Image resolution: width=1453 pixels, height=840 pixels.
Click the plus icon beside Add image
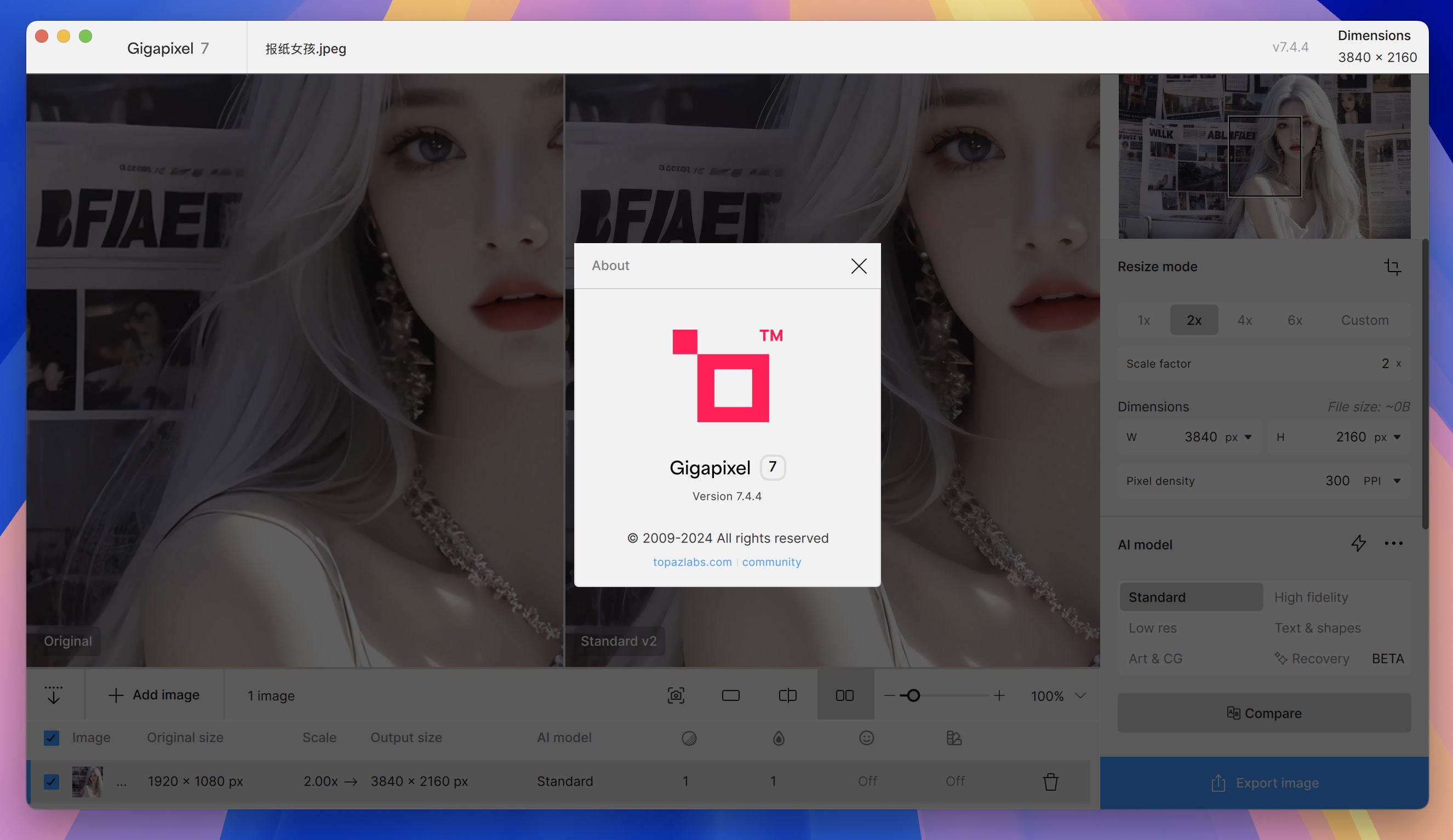116,695
